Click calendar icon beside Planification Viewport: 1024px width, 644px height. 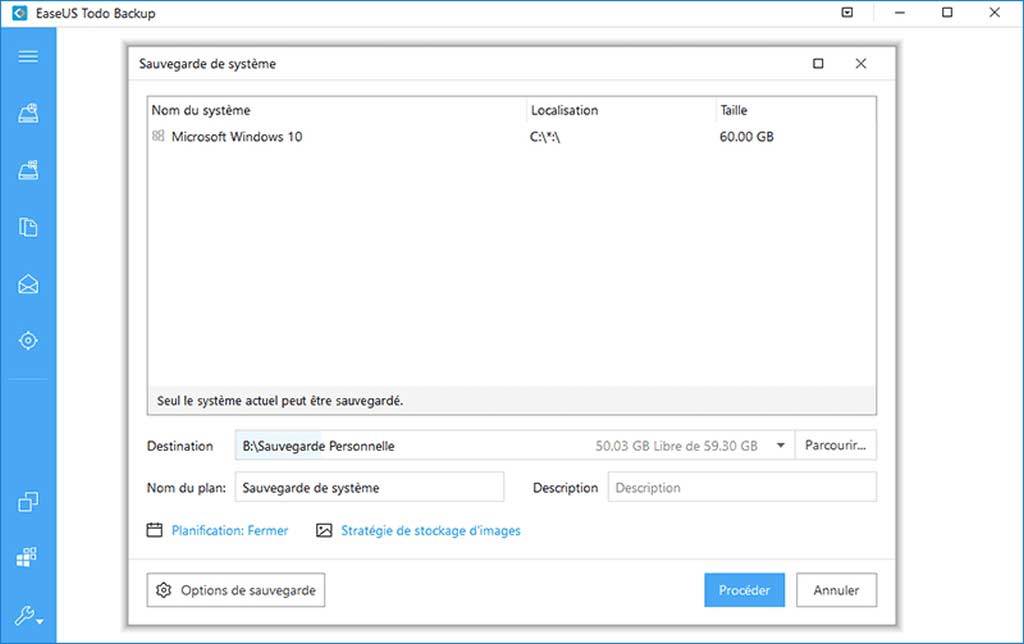pos(154,530)
